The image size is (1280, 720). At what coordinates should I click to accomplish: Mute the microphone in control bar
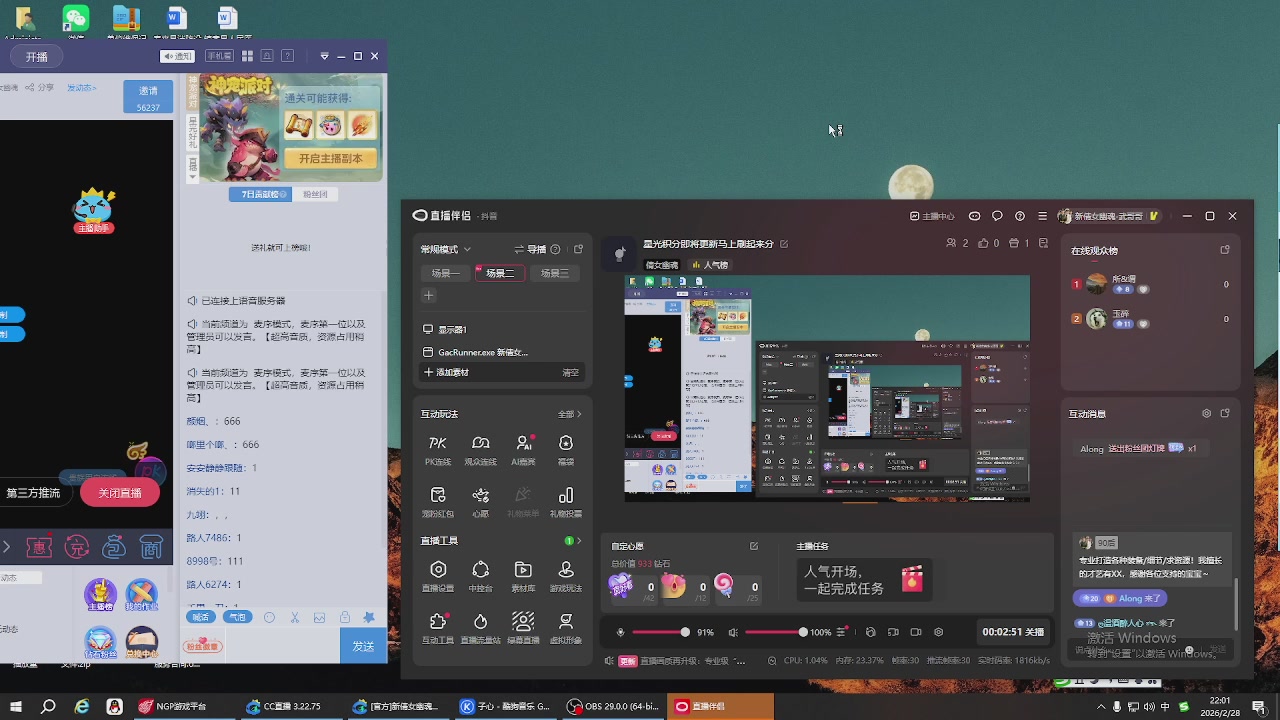[621, 632]
